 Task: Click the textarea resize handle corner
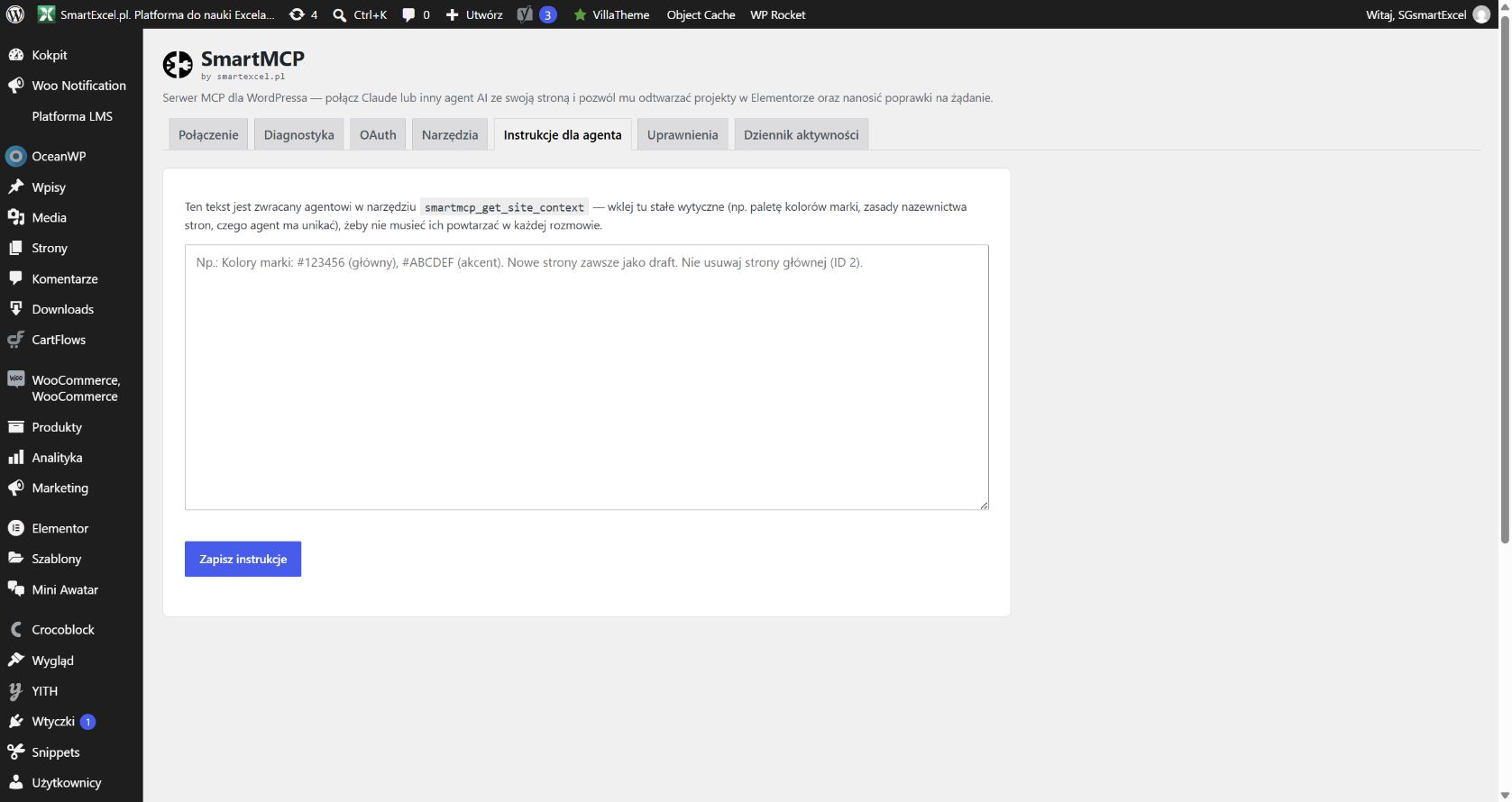click(x=984, y=505)
